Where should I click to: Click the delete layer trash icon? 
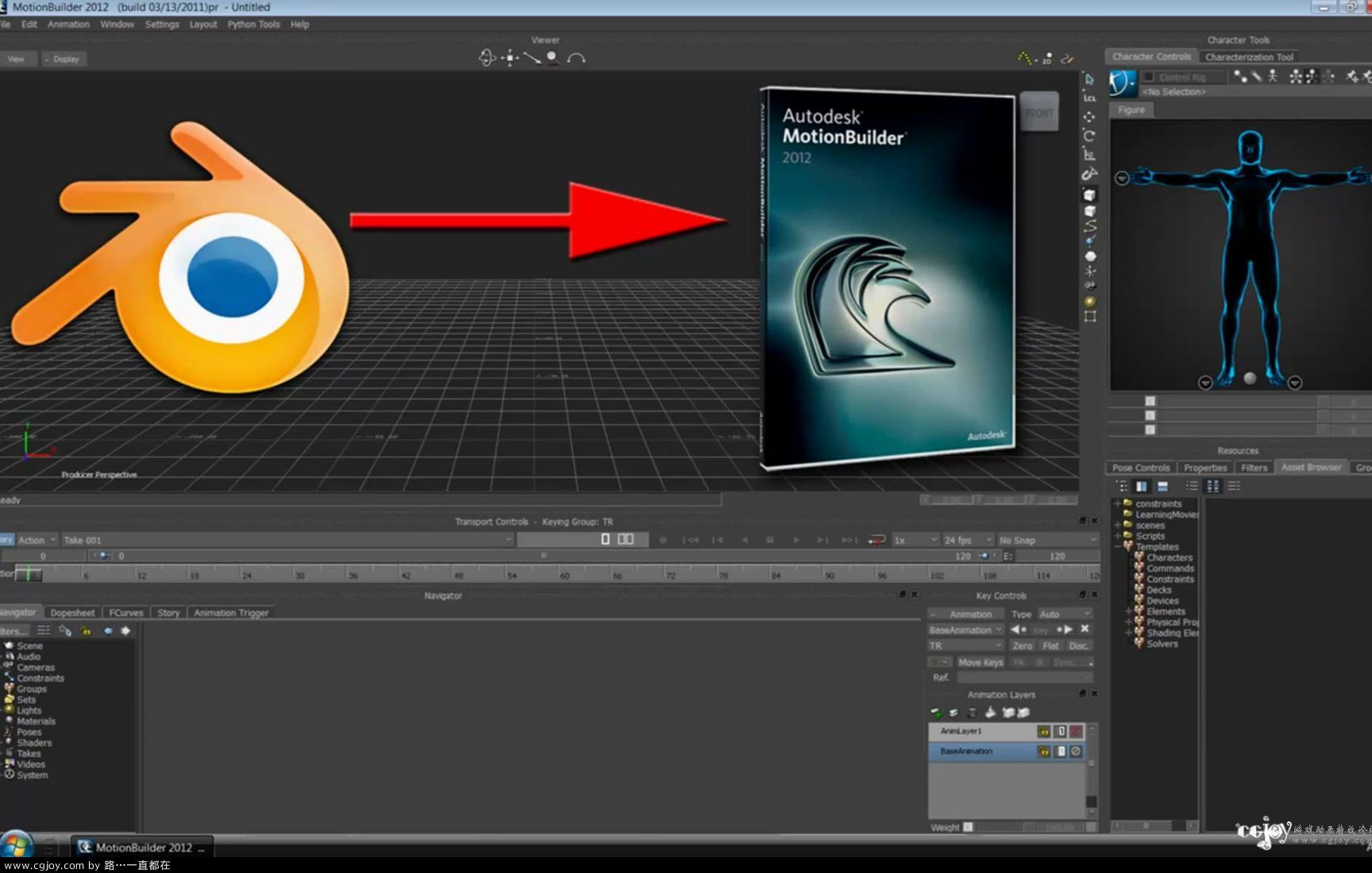[971, 713]
